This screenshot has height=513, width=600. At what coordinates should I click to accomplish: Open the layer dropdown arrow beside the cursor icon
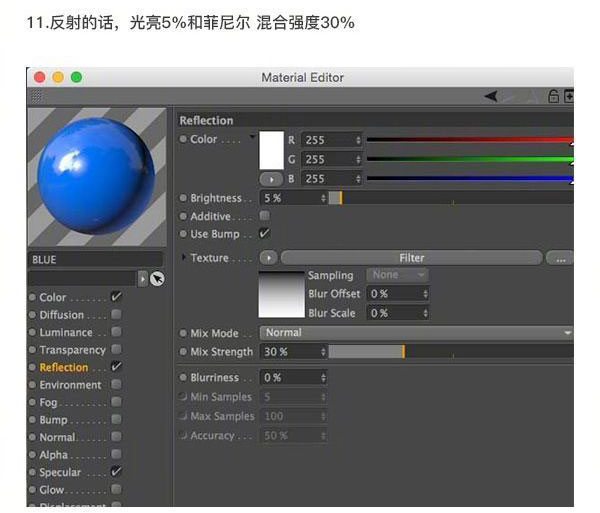142,279
